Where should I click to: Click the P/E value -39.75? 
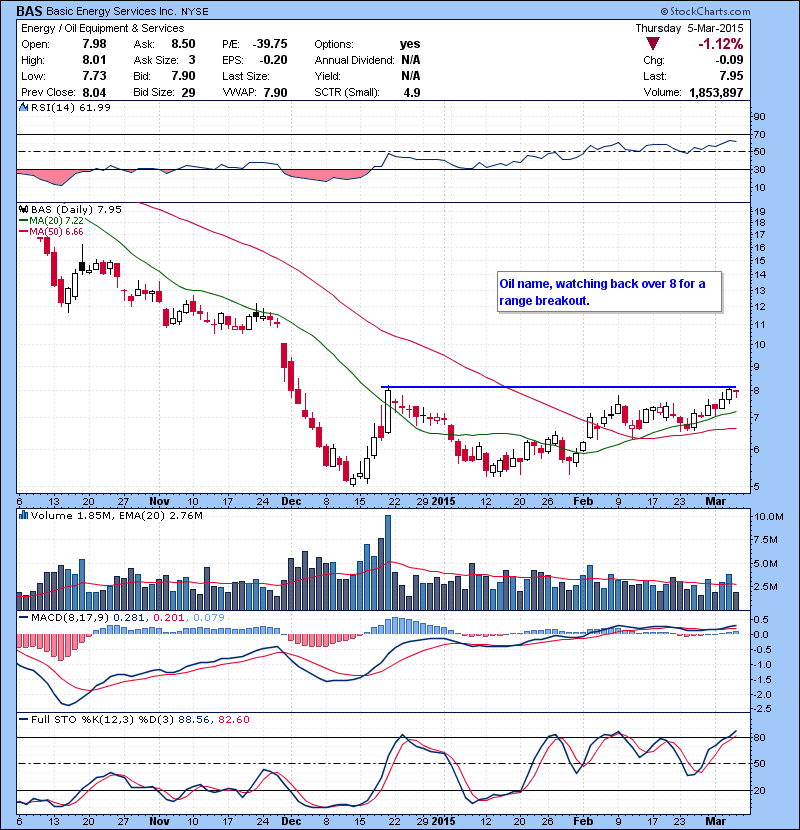point(270,44)
